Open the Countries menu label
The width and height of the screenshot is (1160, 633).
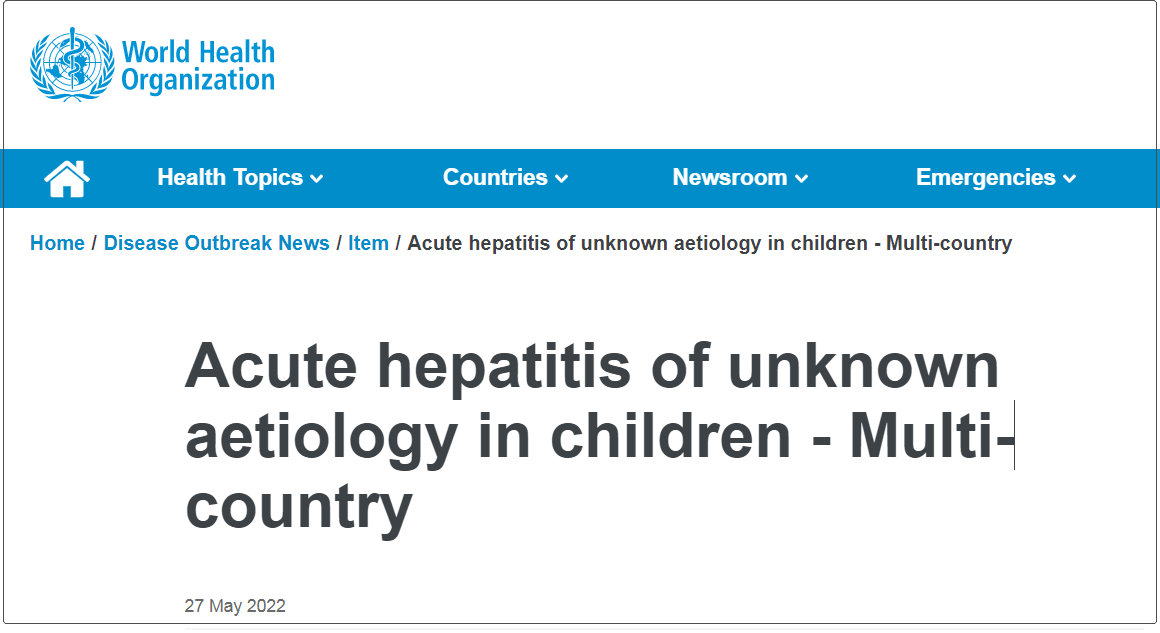click(495, 178)
